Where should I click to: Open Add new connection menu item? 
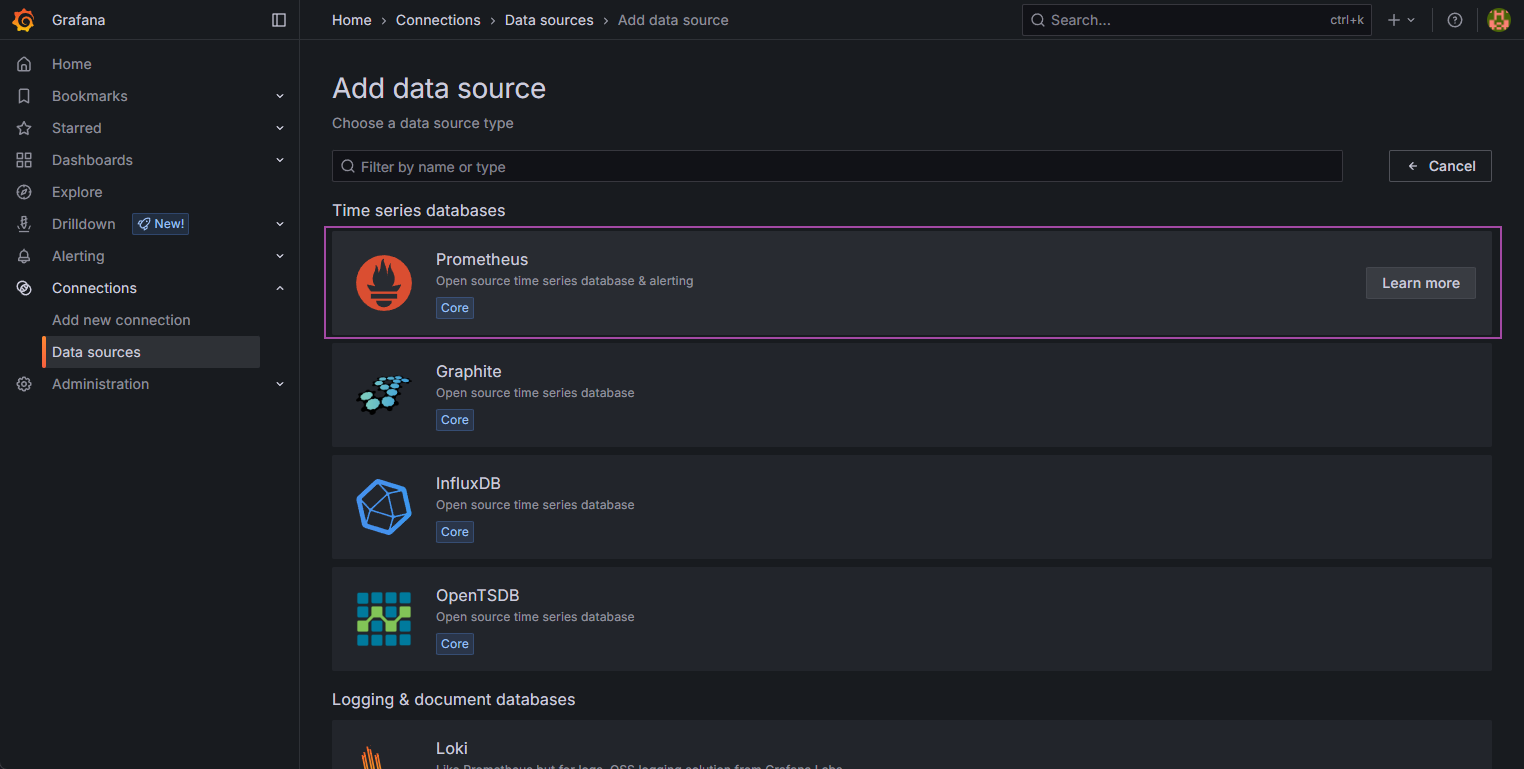tap(121, 320)
